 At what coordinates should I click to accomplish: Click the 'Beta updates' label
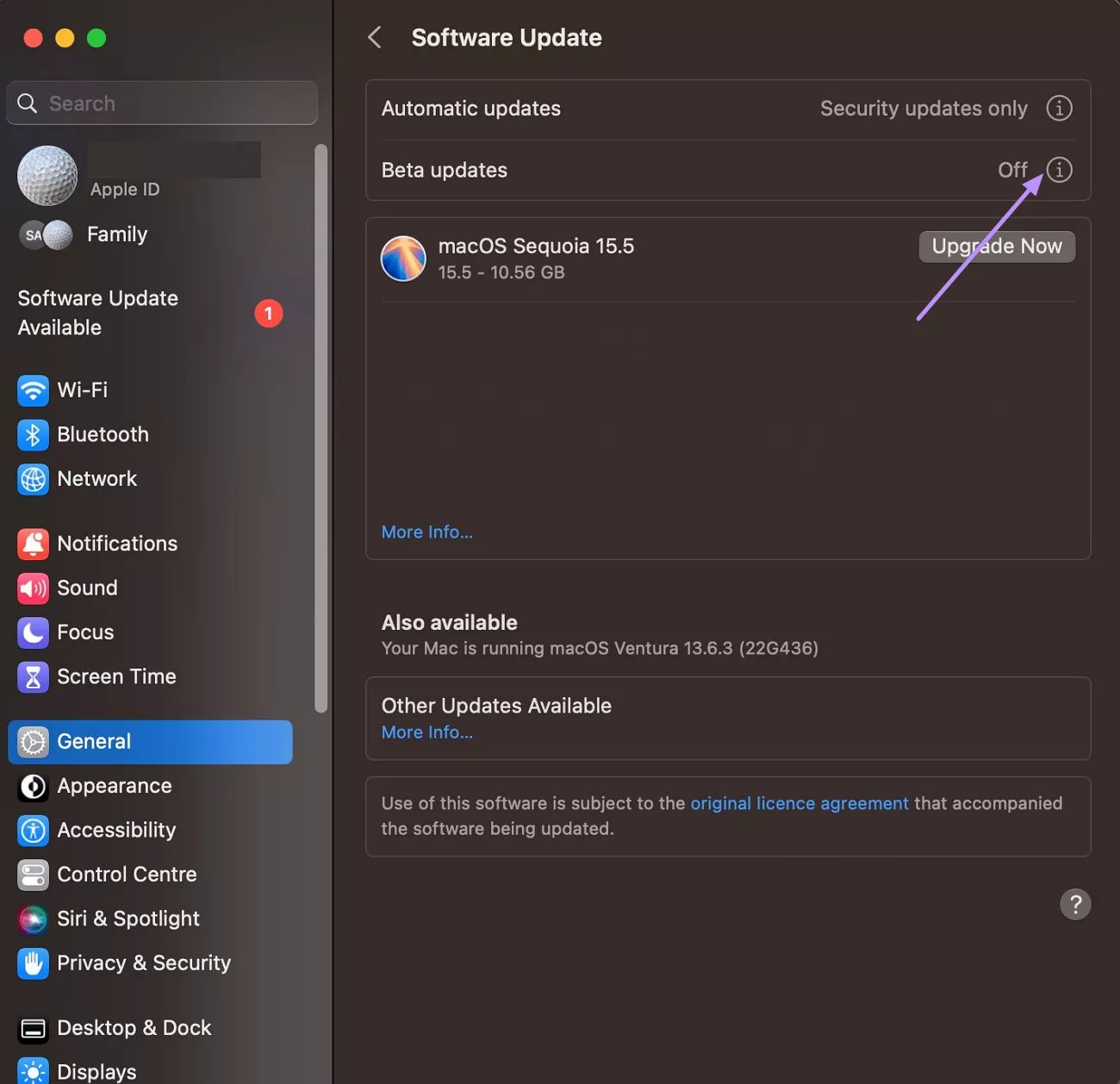[445, 170]
